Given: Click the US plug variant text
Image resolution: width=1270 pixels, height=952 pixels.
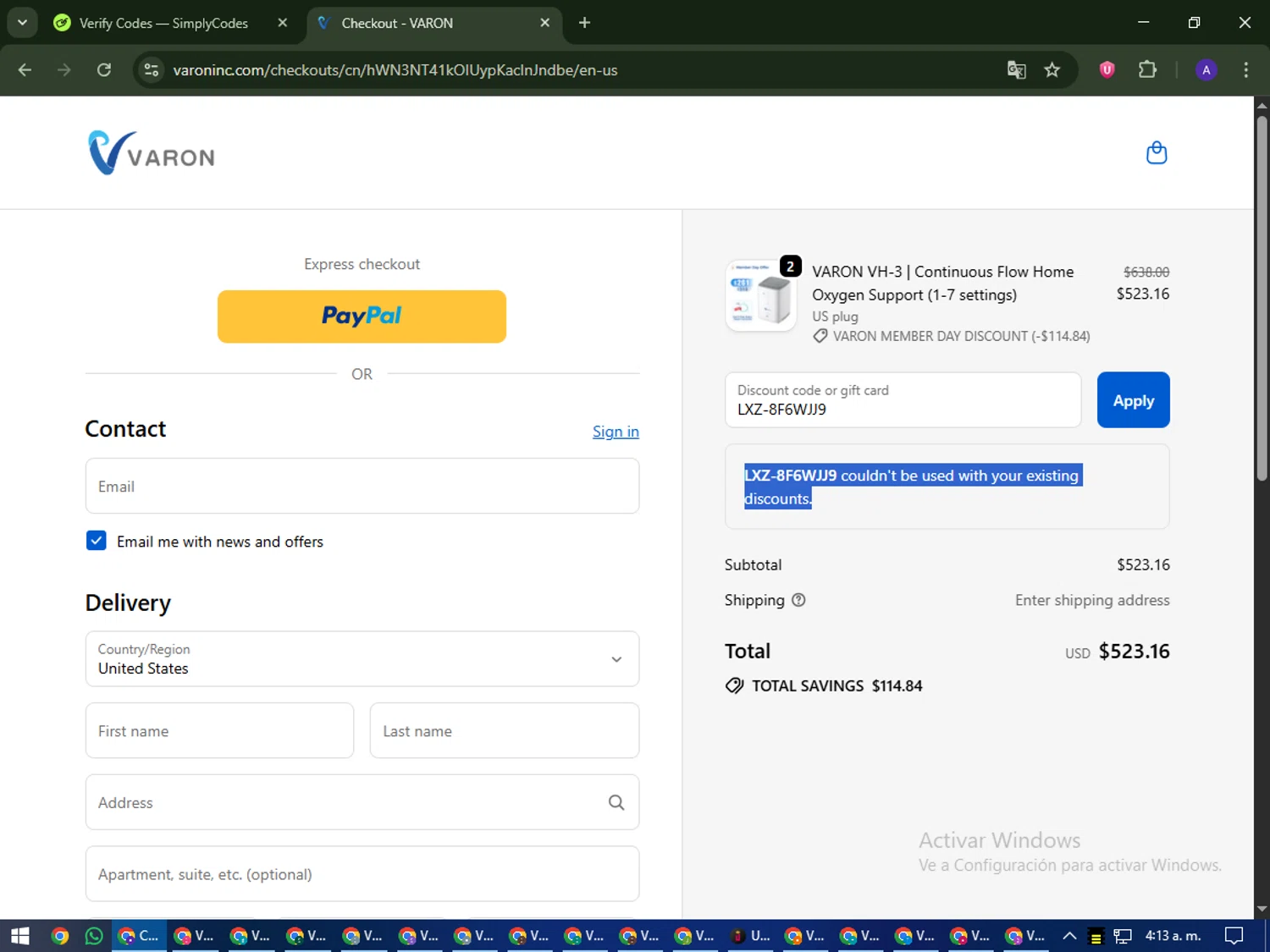Looking at the screenshot, I should [x=835, y=316].
